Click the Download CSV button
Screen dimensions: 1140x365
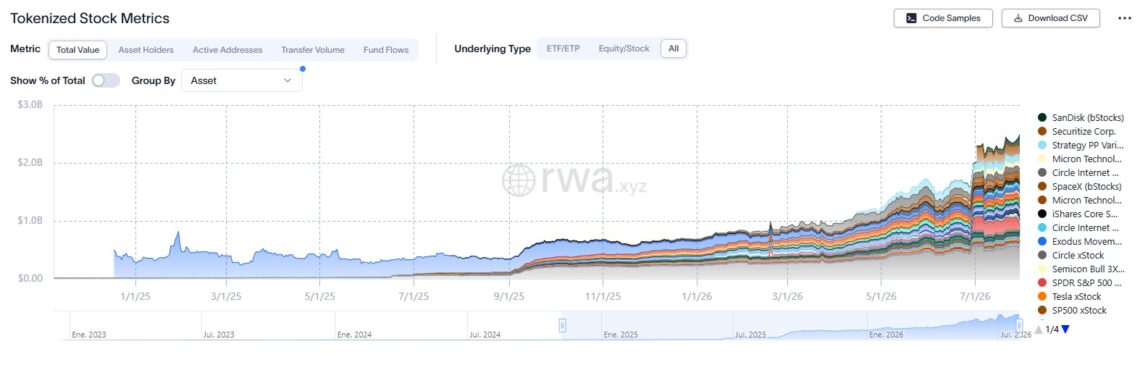coord(1051,18)
